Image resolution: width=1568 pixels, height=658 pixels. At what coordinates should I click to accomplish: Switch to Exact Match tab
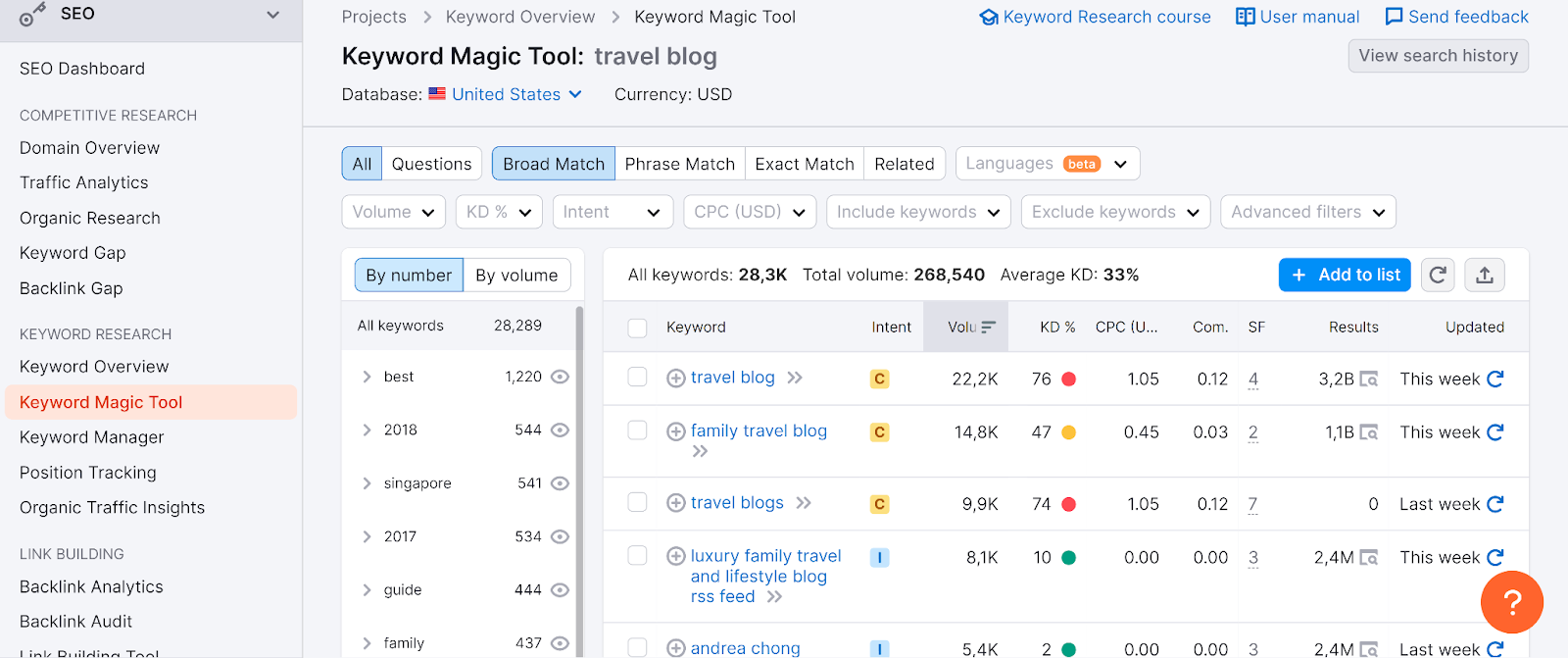click(x=805, y=164)
